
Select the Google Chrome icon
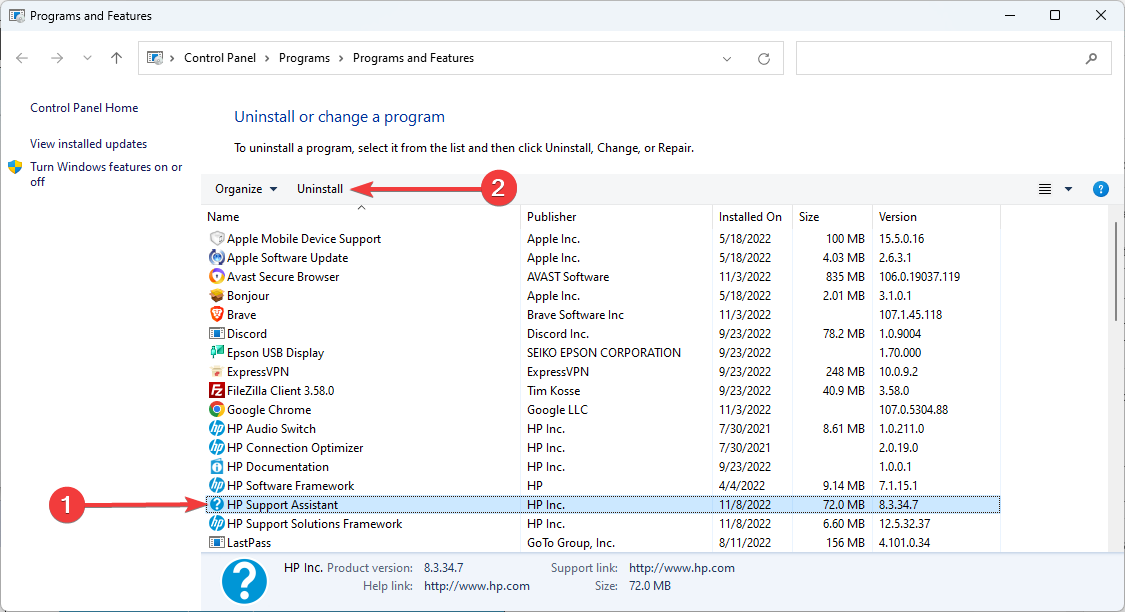[x=217, y=410]
